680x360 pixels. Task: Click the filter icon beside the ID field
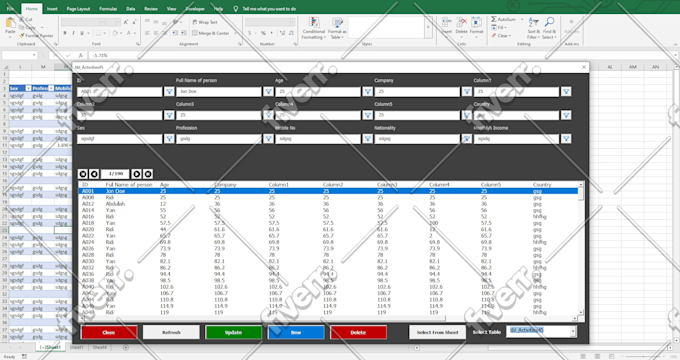click(169, 92)
